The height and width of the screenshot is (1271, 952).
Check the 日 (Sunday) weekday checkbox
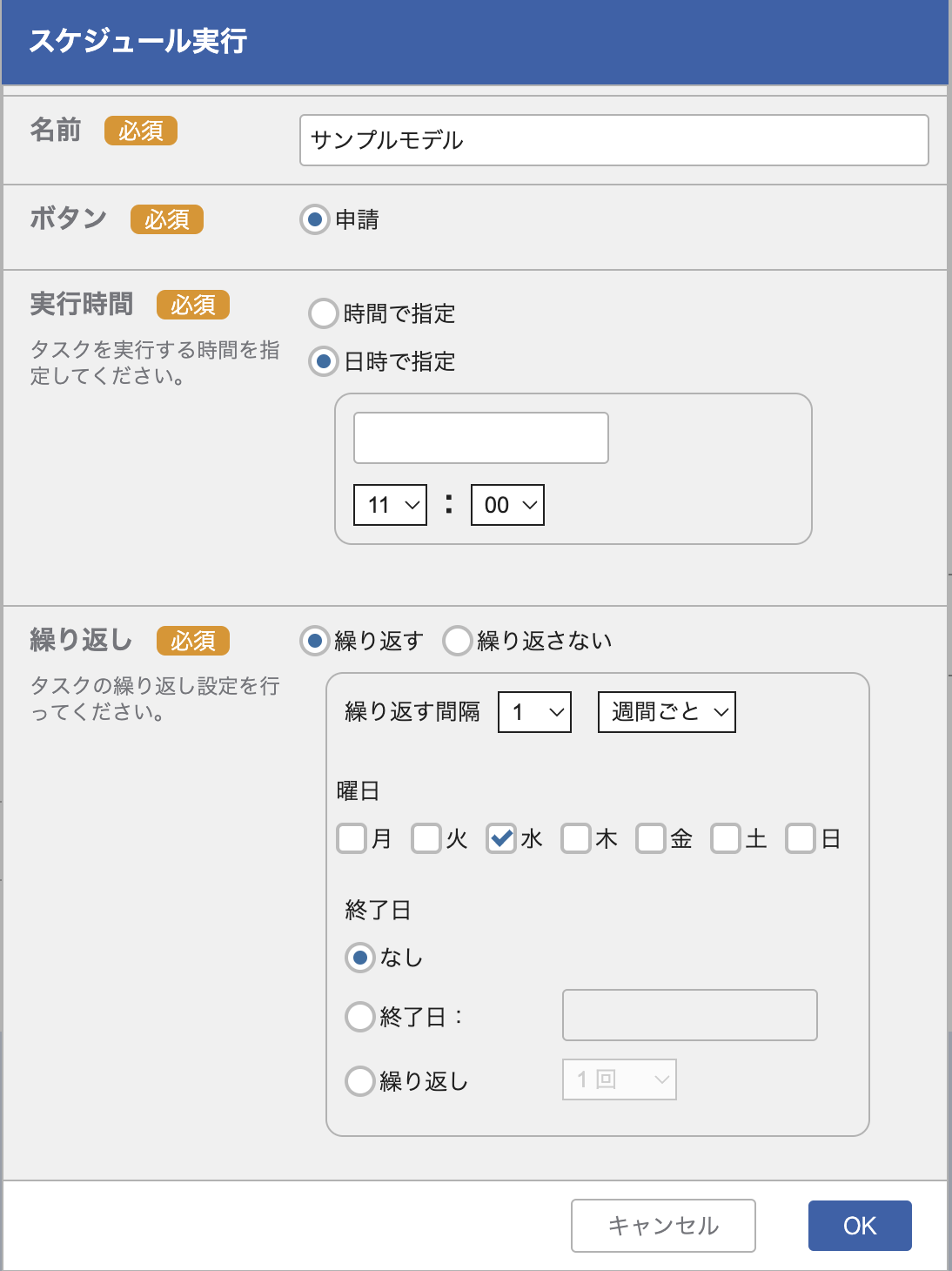click(x=800, y=838)
